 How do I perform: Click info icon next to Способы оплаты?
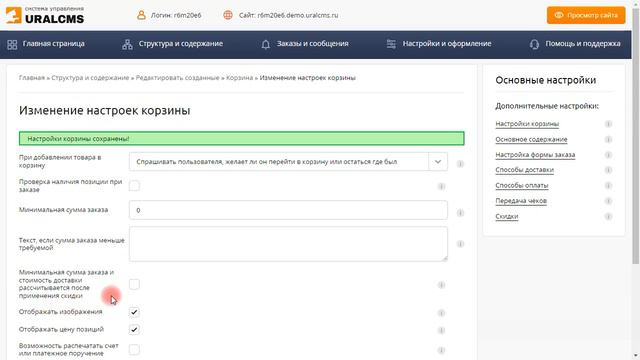click(x=608, y=186)
